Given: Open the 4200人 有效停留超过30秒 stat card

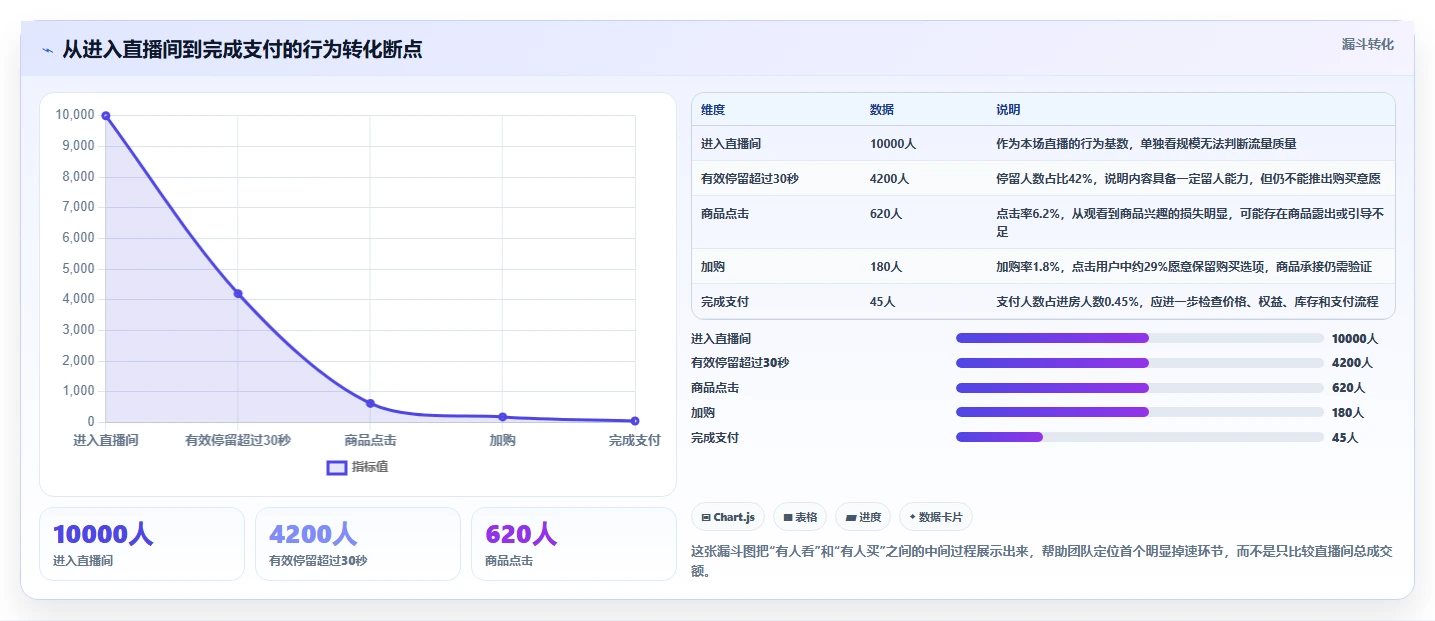Looking at the screenshot, I should tap(357, 544).
